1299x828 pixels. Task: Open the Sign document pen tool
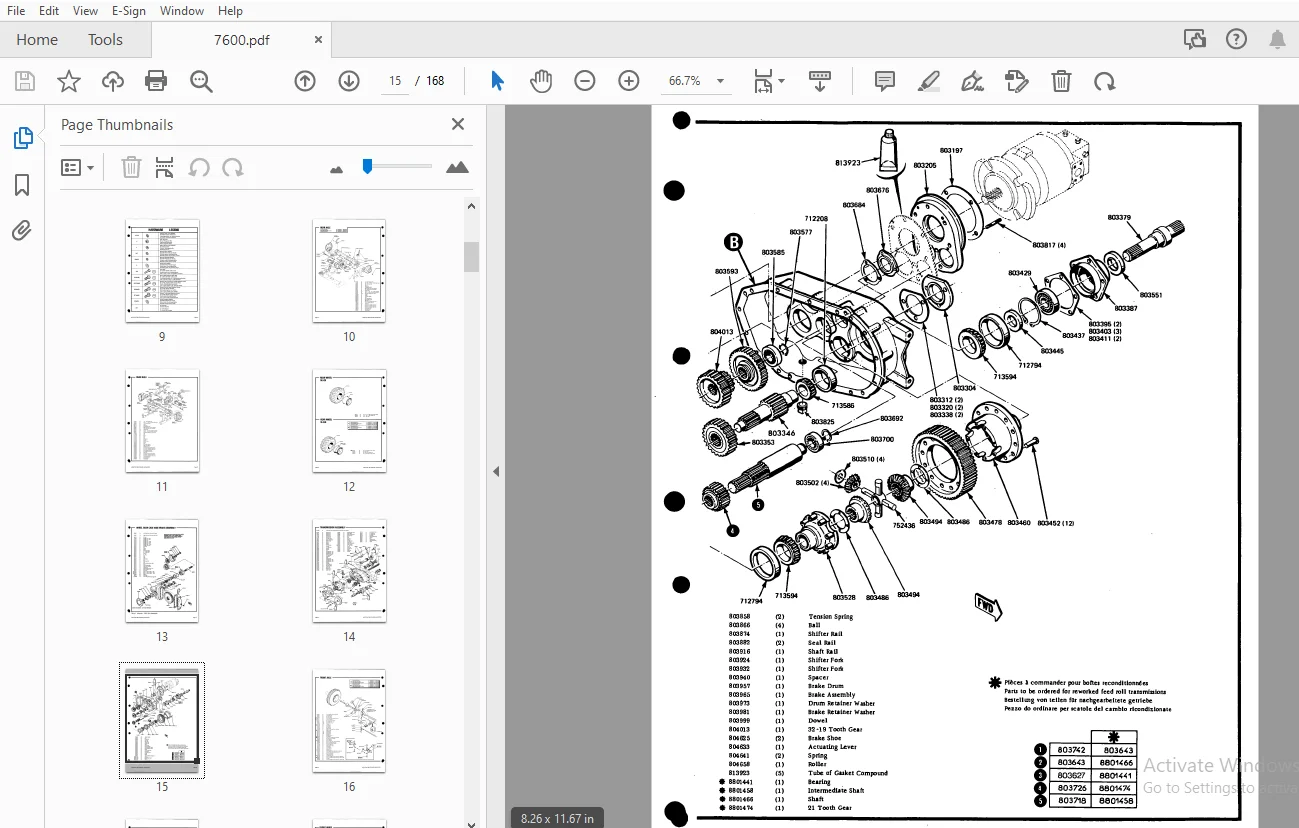972,81
